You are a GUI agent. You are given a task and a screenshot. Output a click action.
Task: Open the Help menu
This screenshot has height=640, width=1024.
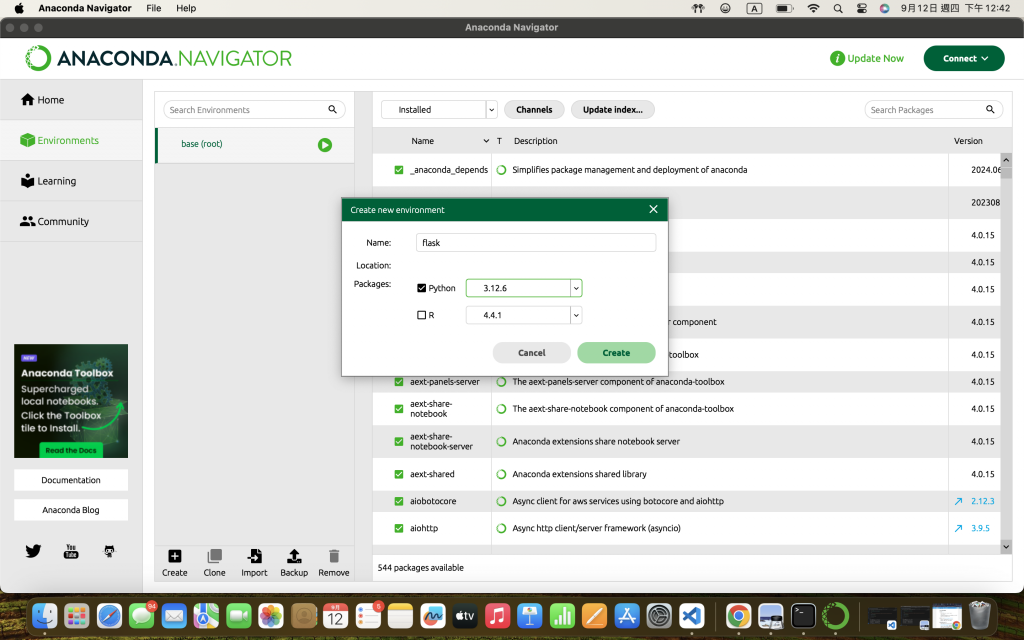pos(186,8)
